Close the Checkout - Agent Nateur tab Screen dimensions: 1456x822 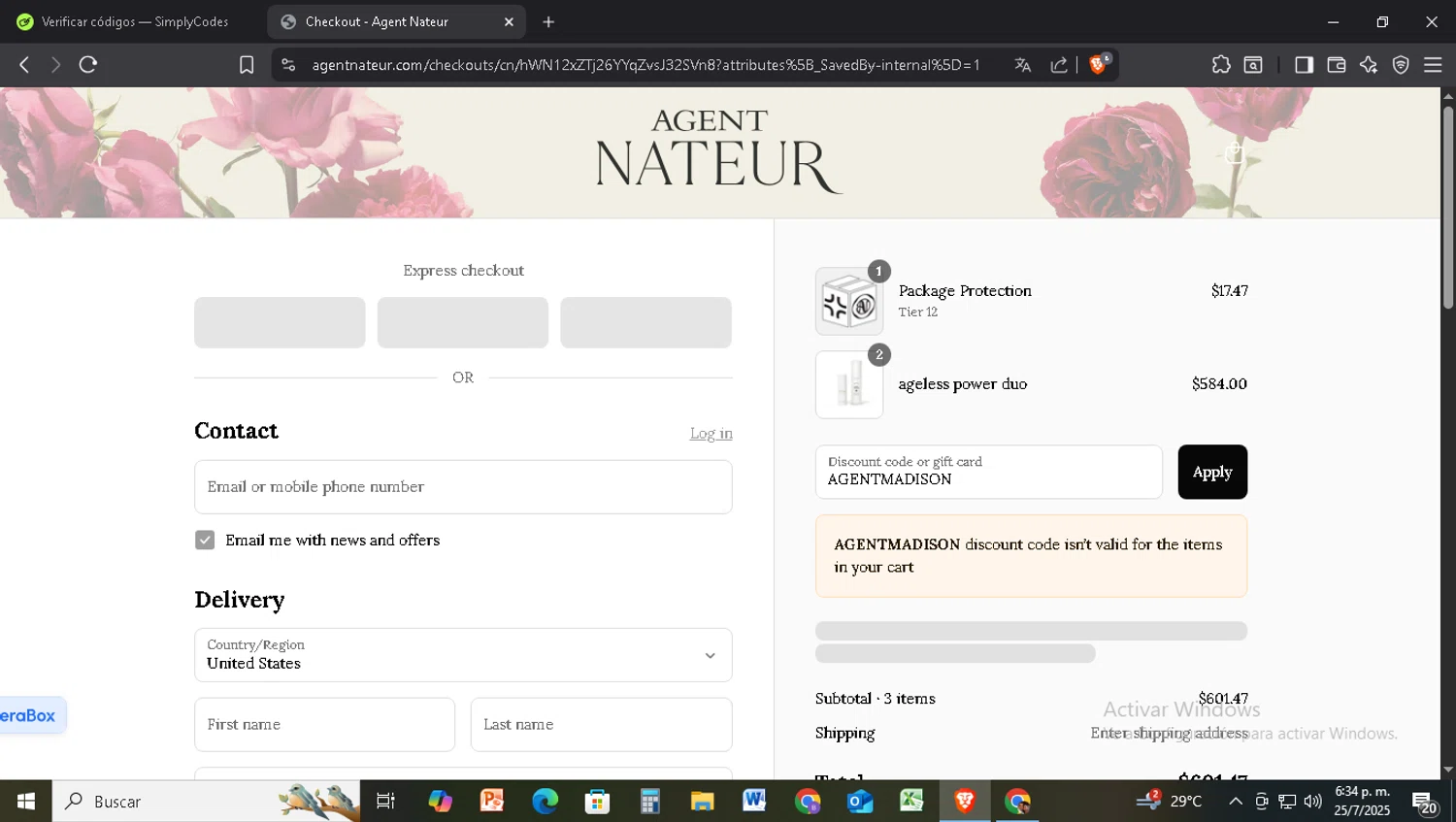click(x=509, y=21)
